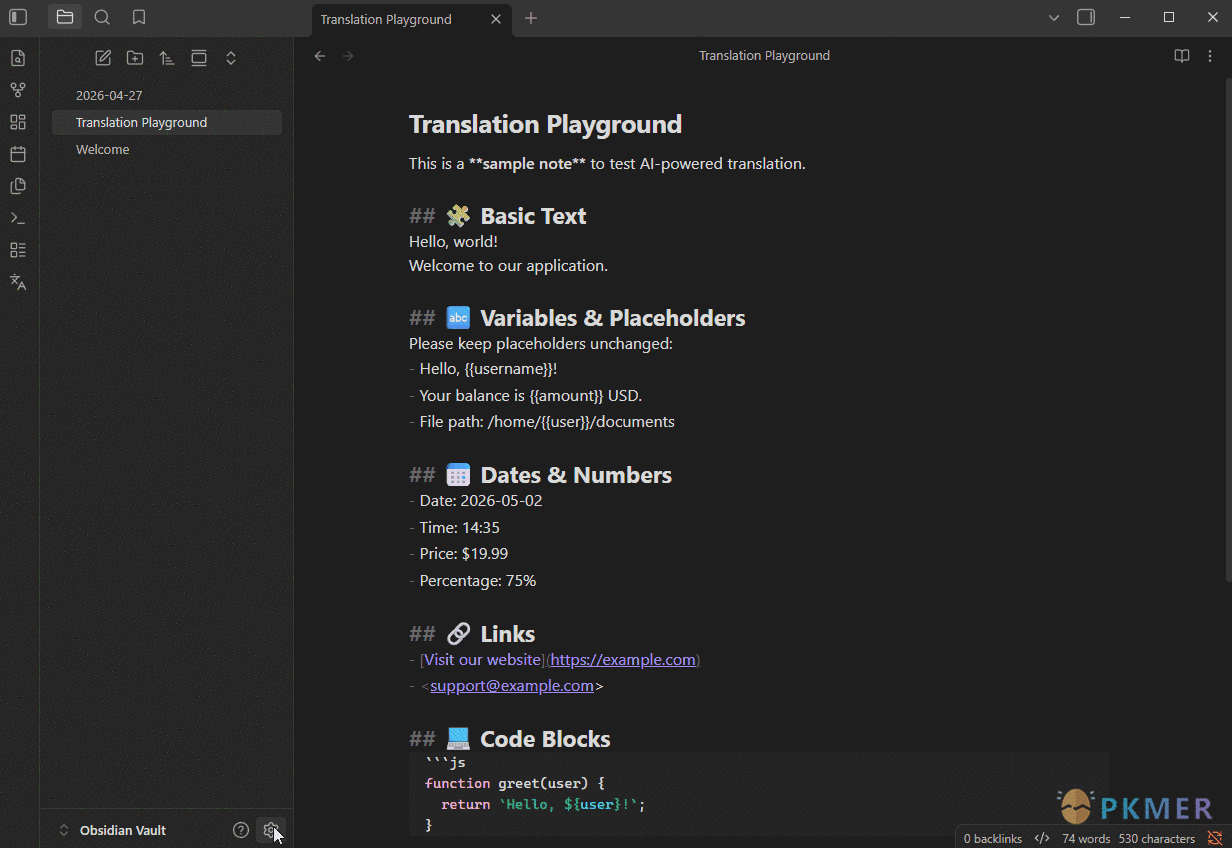
Task: Insert template ribbon icon
Action: tap(18, 186)
